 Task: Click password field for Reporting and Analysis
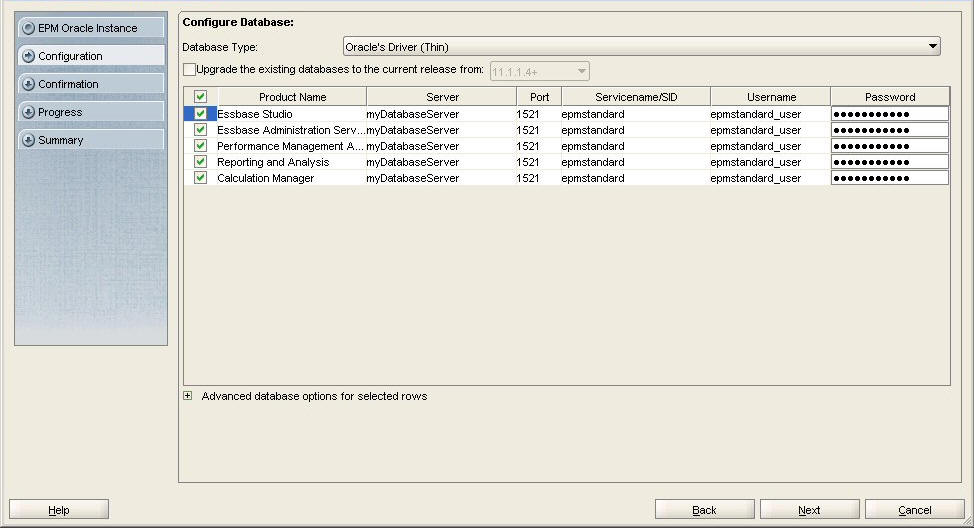point(890,162)
